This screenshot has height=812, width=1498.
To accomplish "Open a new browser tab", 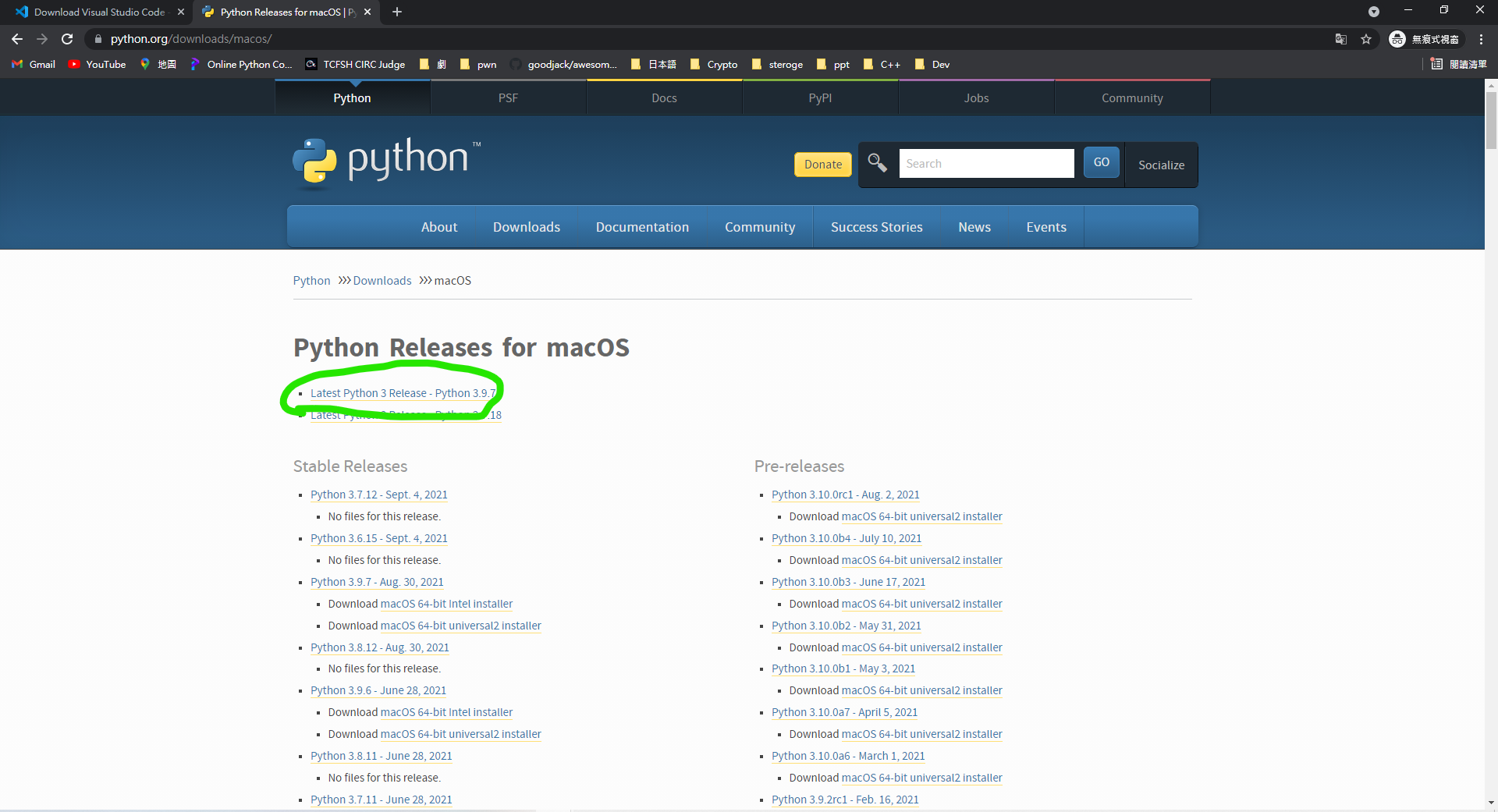I will pos(397,12).
